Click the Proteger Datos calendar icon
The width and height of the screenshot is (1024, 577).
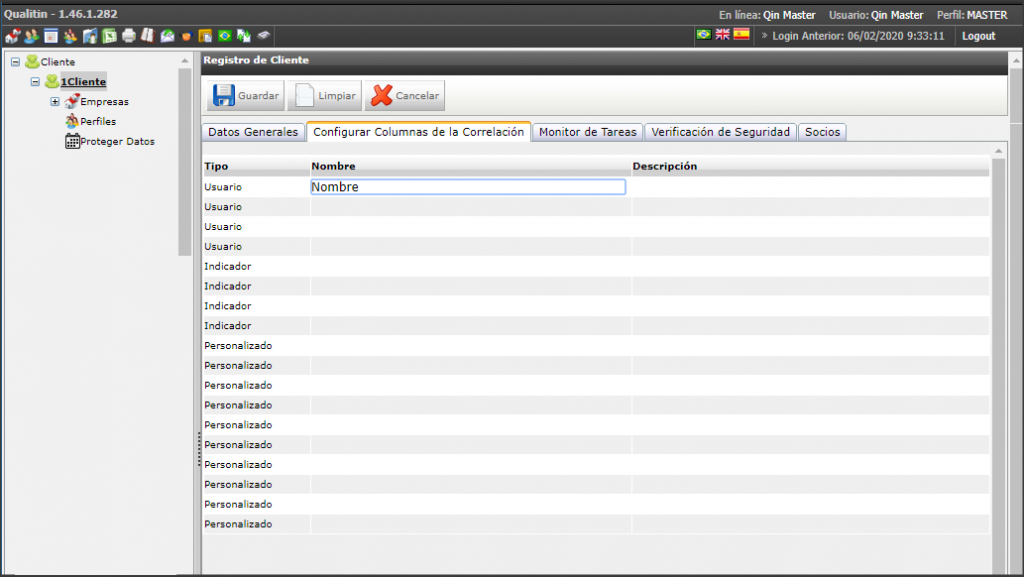72,141
